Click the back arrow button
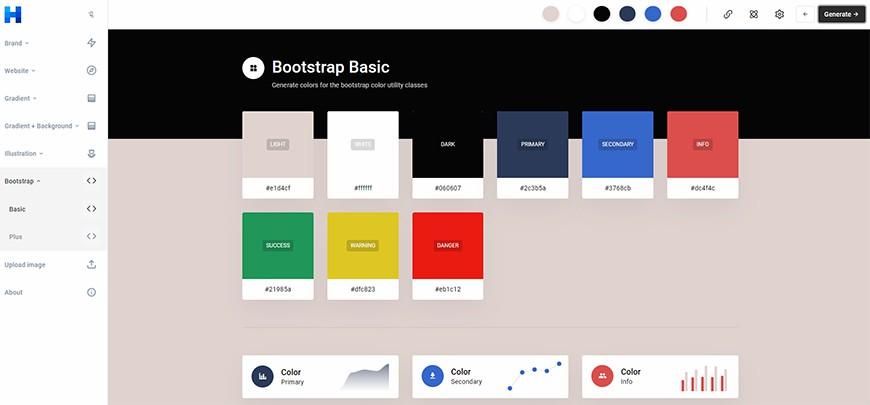 pyautogui.click(x=805, y=14)
